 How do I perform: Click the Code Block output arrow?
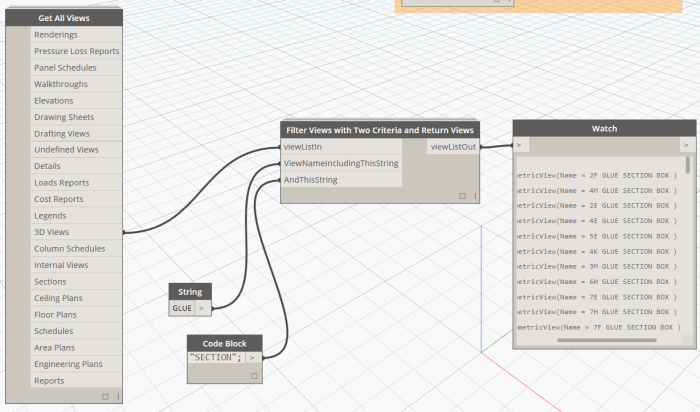pyautogui.click(x=253, y=358)
